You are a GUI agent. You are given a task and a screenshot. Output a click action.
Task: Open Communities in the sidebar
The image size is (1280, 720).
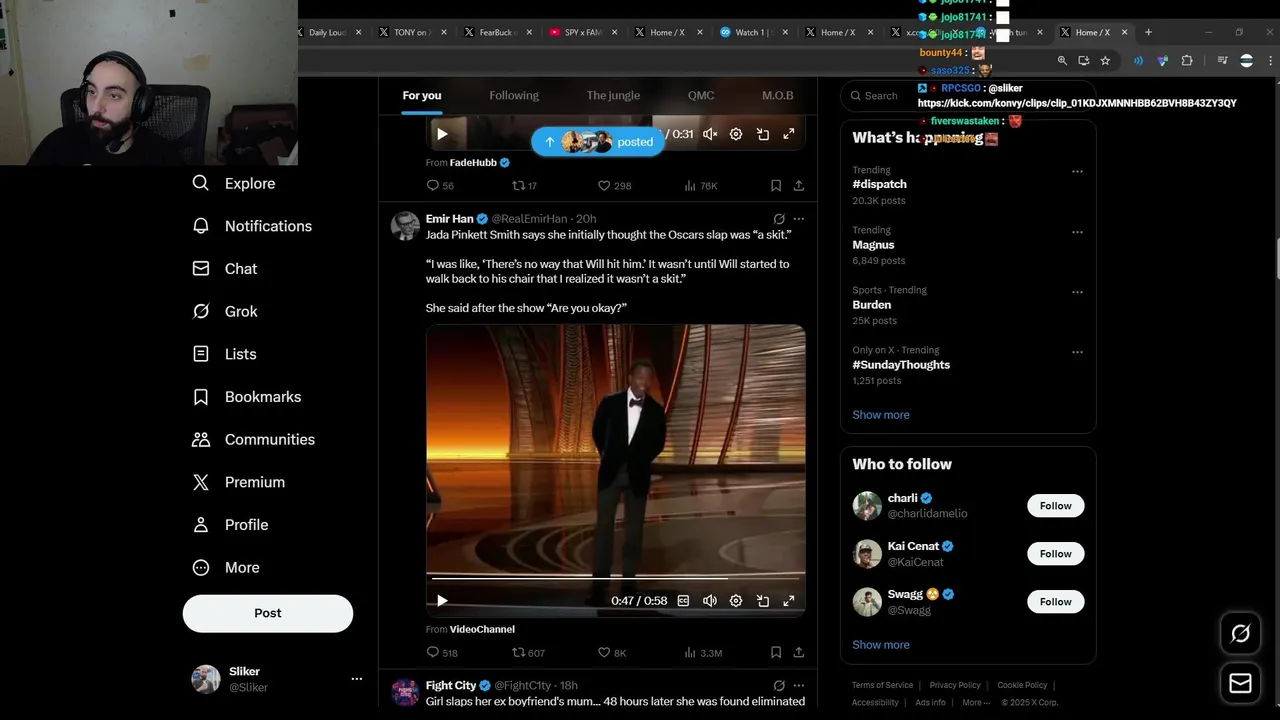(x=253, y=439)
